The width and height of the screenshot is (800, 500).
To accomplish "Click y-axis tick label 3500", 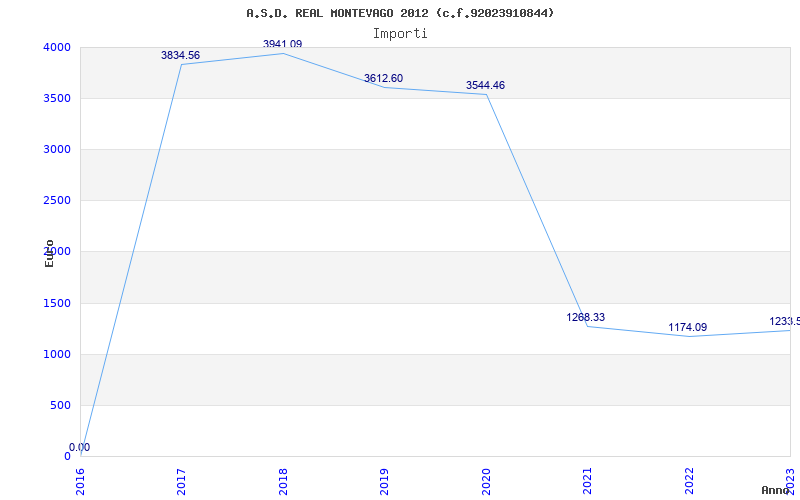I will pos(57,98).
